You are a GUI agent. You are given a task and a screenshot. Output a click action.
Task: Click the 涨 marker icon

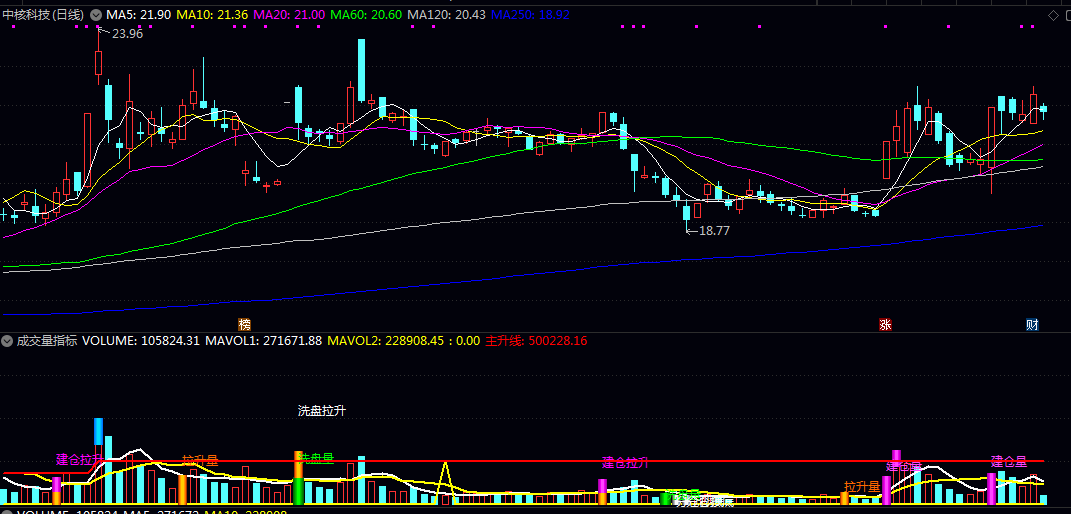(x=885, y=324)
